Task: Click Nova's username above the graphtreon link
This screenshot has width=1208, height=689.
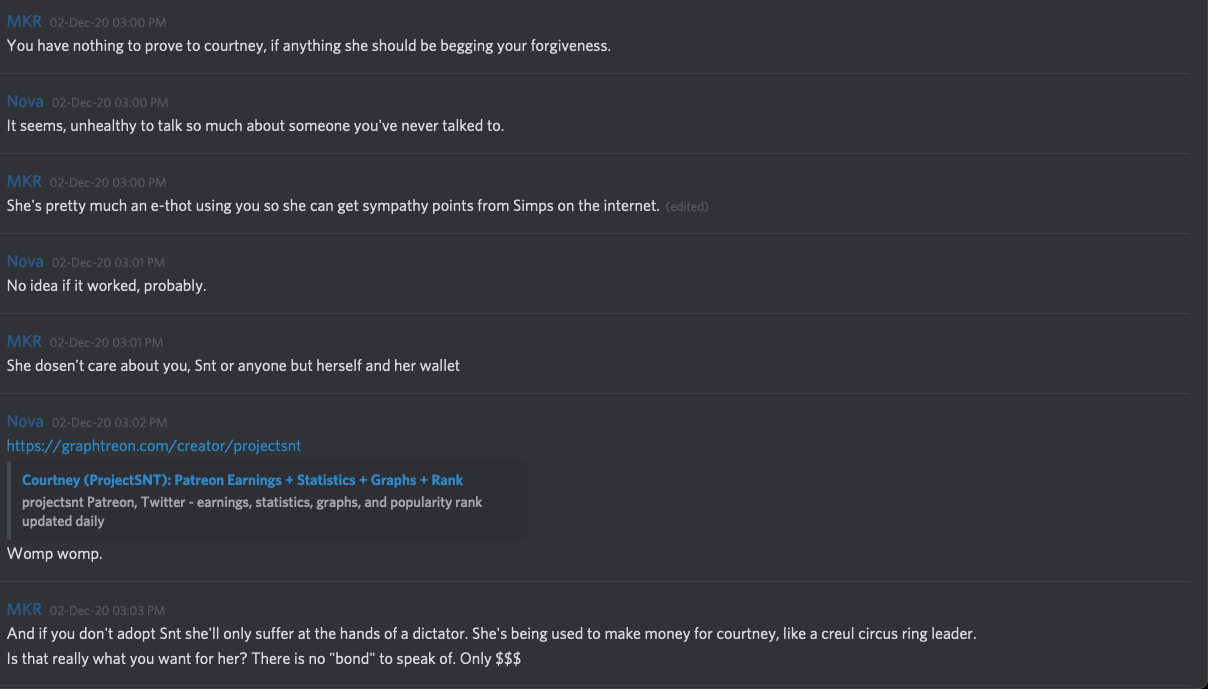Action: (25, 421)
